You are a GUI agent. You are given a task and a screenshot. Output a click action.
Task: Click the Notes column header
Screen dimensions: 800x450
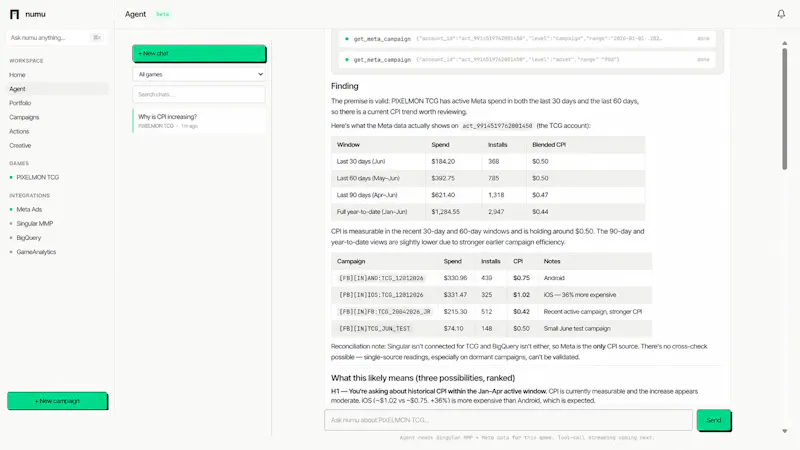[552, 261]
